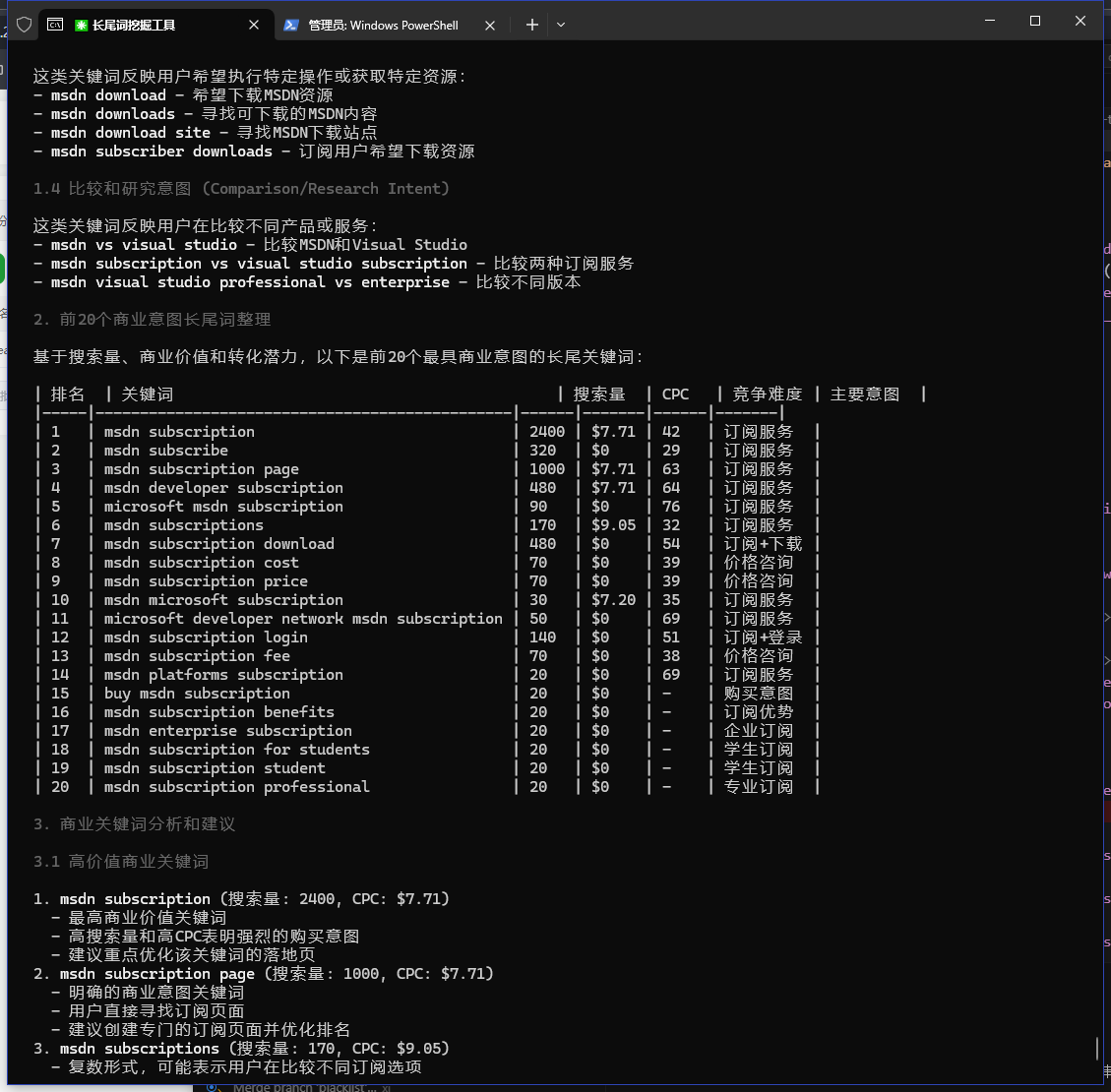Click the shield icon in the title bar
The image size is (1111, 1092).
tap(24, 25)
